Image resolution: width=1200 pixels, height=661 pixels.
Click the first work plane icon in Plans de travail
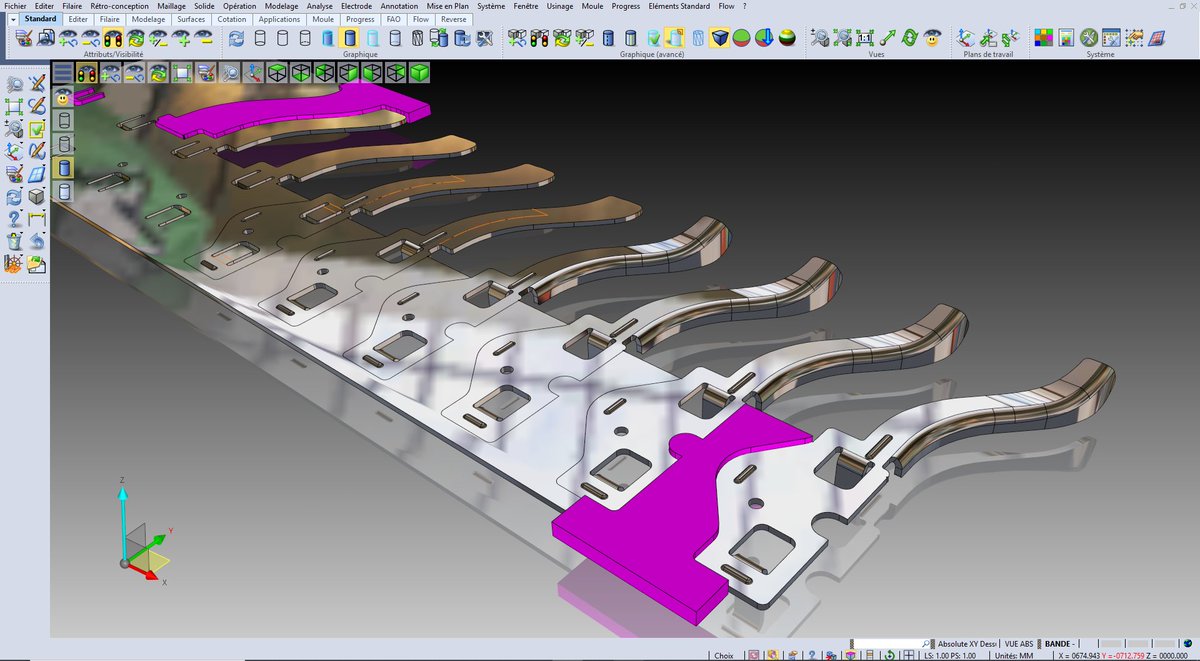click(965, 38)
